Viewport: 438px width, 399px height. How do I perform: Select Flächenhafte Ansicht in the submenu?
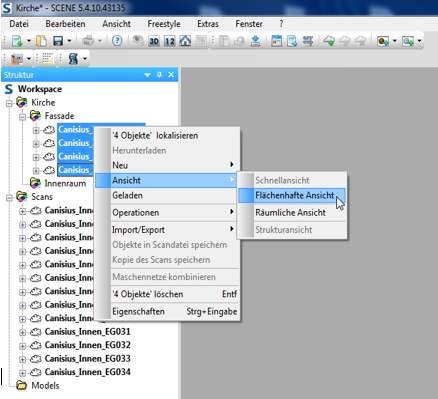(x=292, y=195)
